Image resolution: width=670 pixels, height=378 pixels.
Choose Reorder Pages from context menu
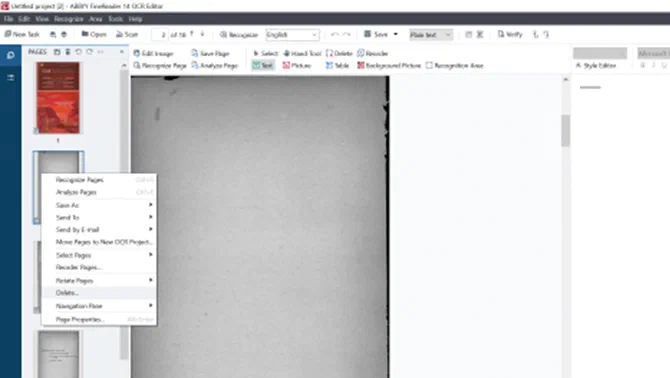tap(99, 267)
